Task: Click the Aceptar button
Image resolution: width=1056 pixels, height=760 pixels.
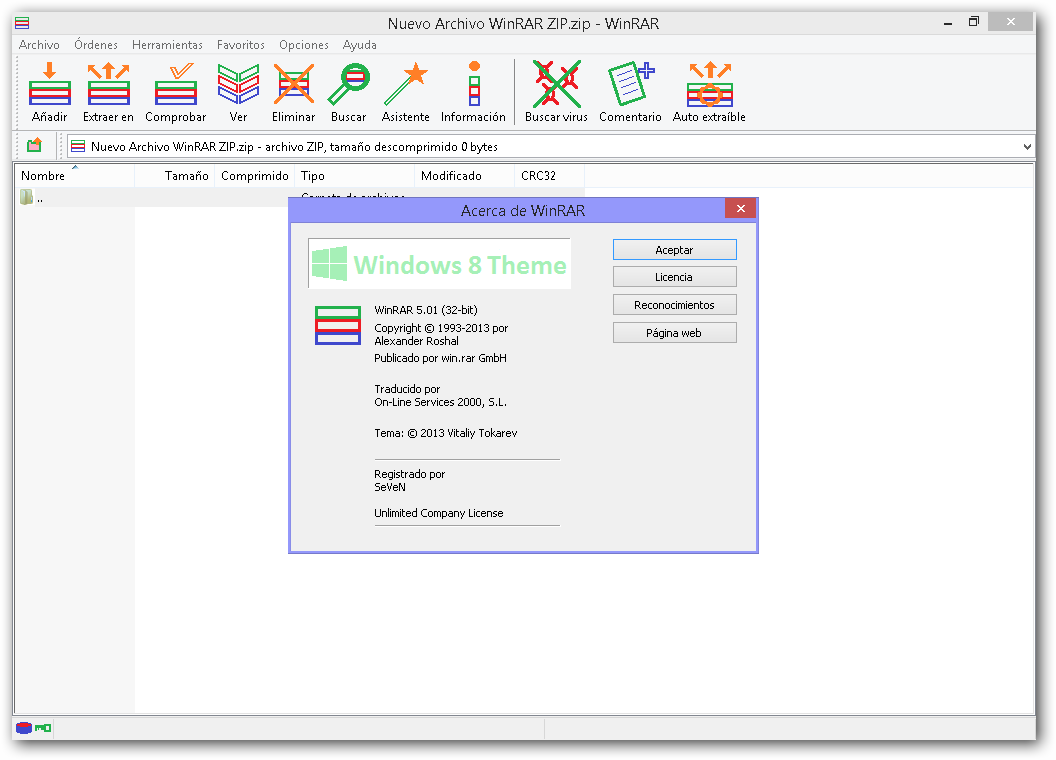Action: (x=674, y=249)
